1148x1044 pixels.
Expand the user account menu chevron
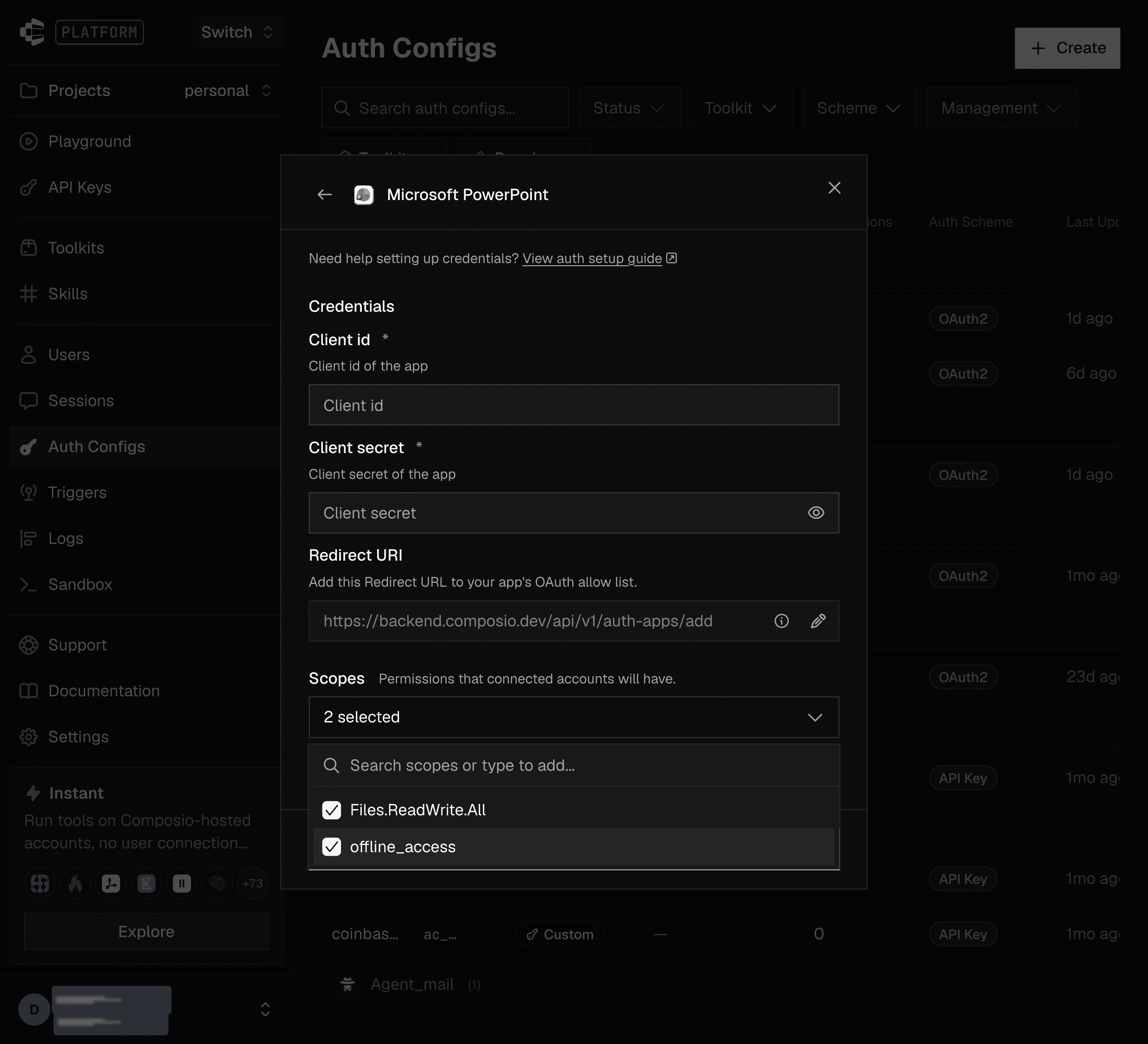coord(265,1009)
